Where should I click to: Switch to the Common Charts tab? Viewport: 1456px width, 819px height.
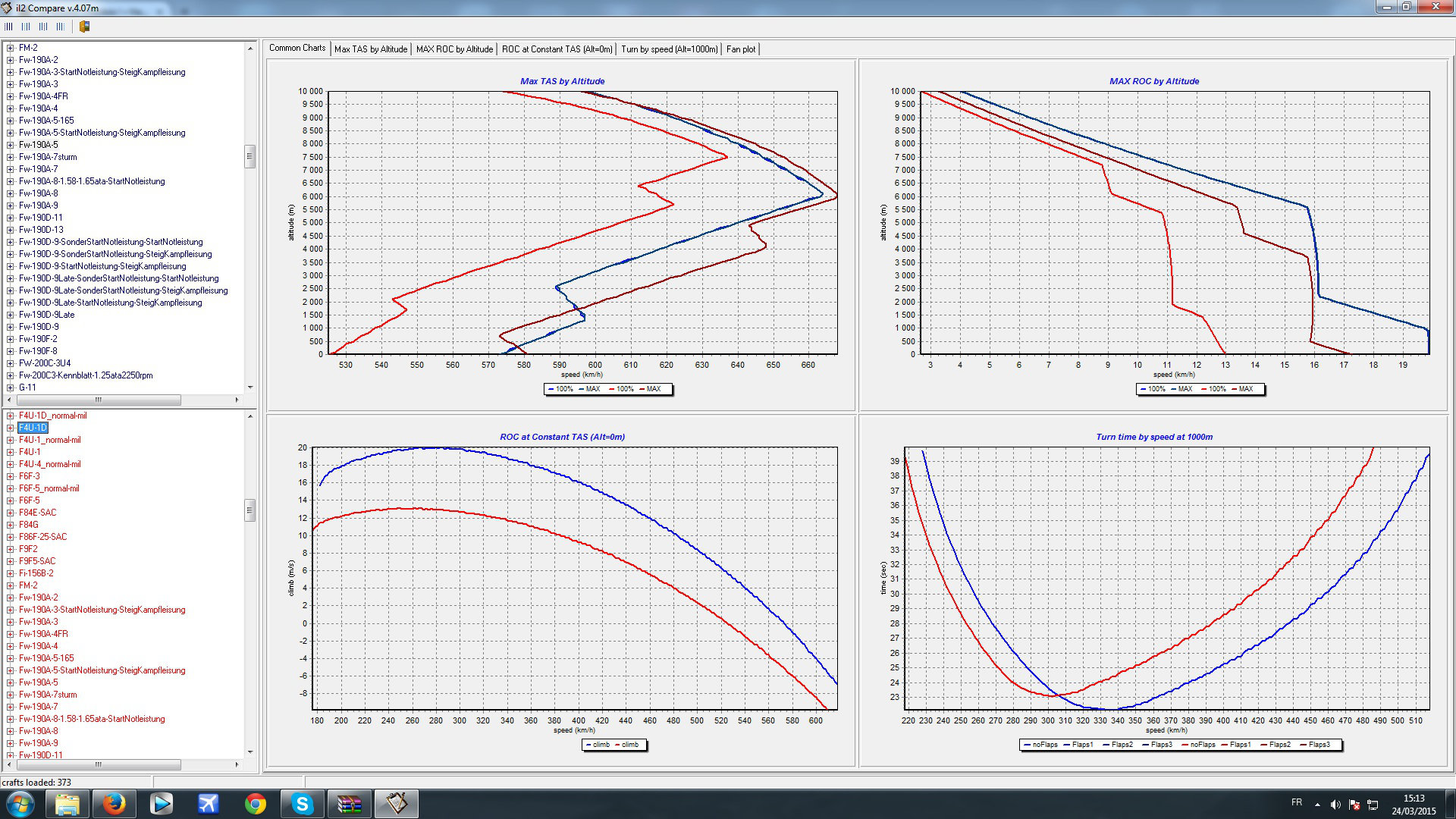pyautogui.click(x=297, y=48)
